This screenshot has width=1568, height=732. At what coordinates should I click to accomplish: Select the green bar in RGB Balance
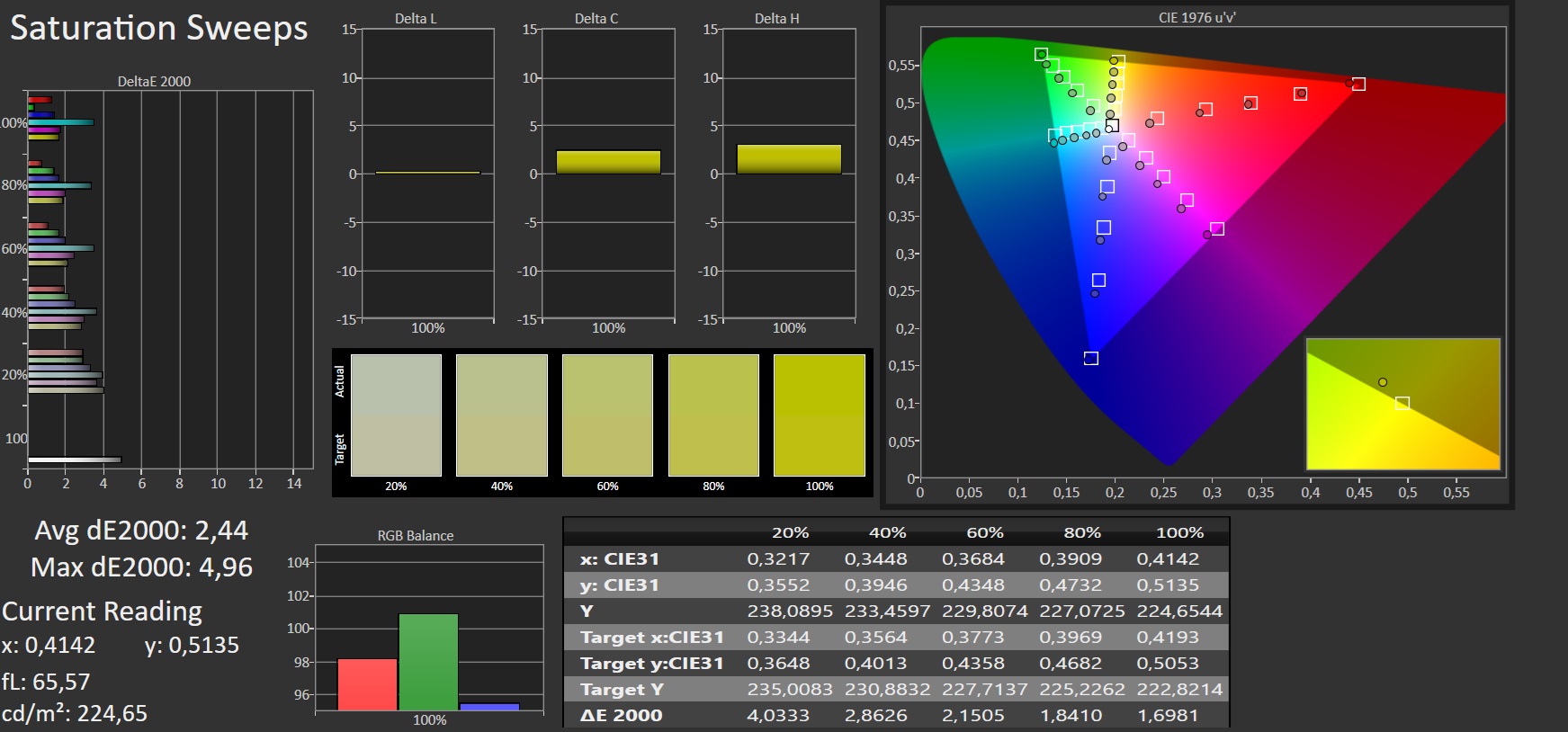pyautogui.click(x=428, y=662)
